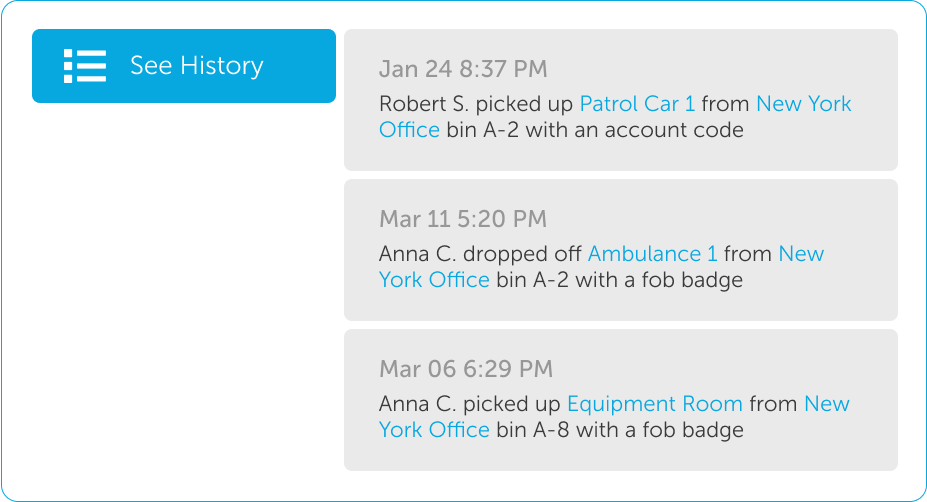Open the Ambulance 1 link
927x502 pixels.
[x=652, y=254]
